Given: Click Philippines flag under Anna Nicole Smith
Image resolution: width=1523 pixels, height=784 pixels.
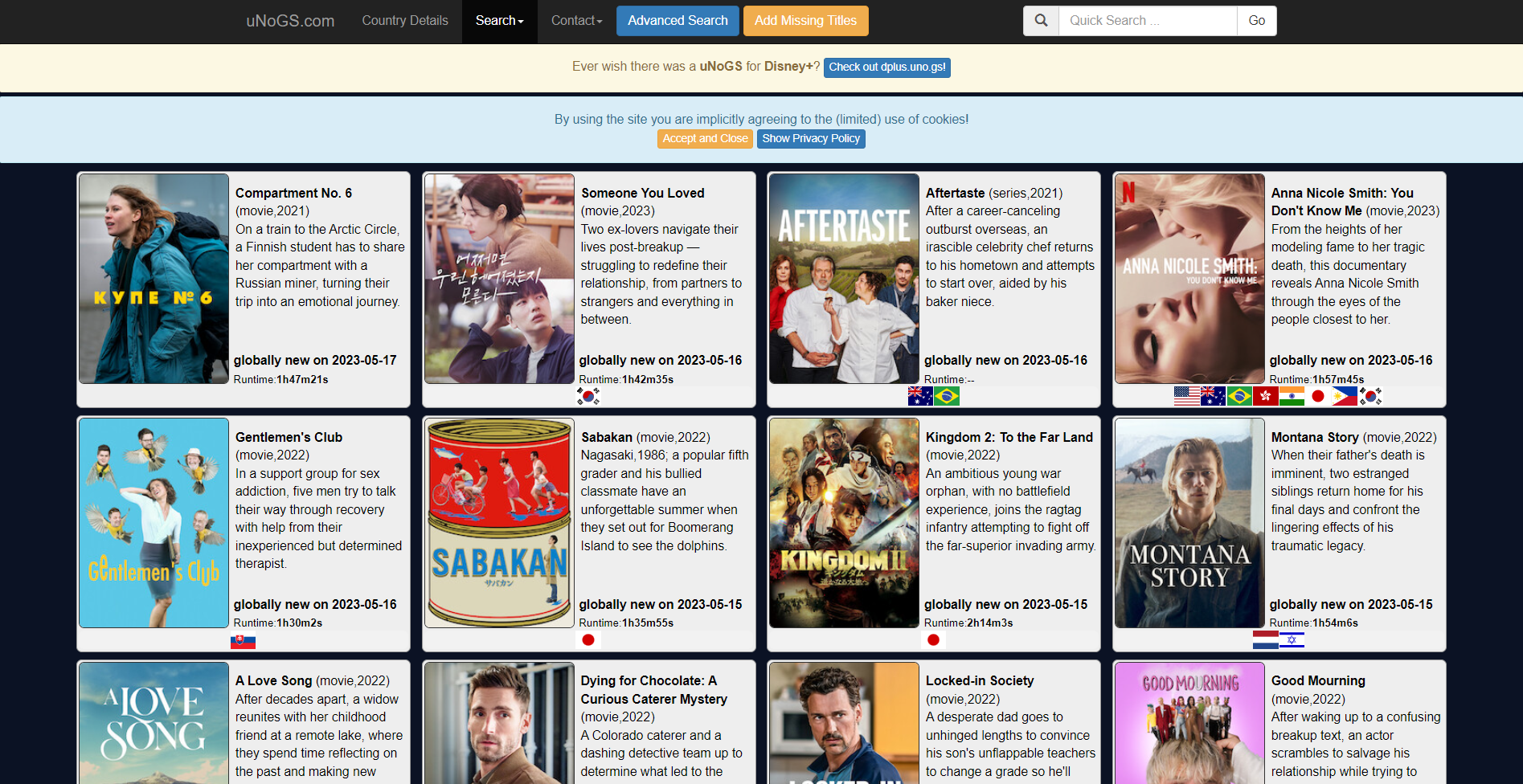Looking at the screenshot, I should (x=1345, y=396).
